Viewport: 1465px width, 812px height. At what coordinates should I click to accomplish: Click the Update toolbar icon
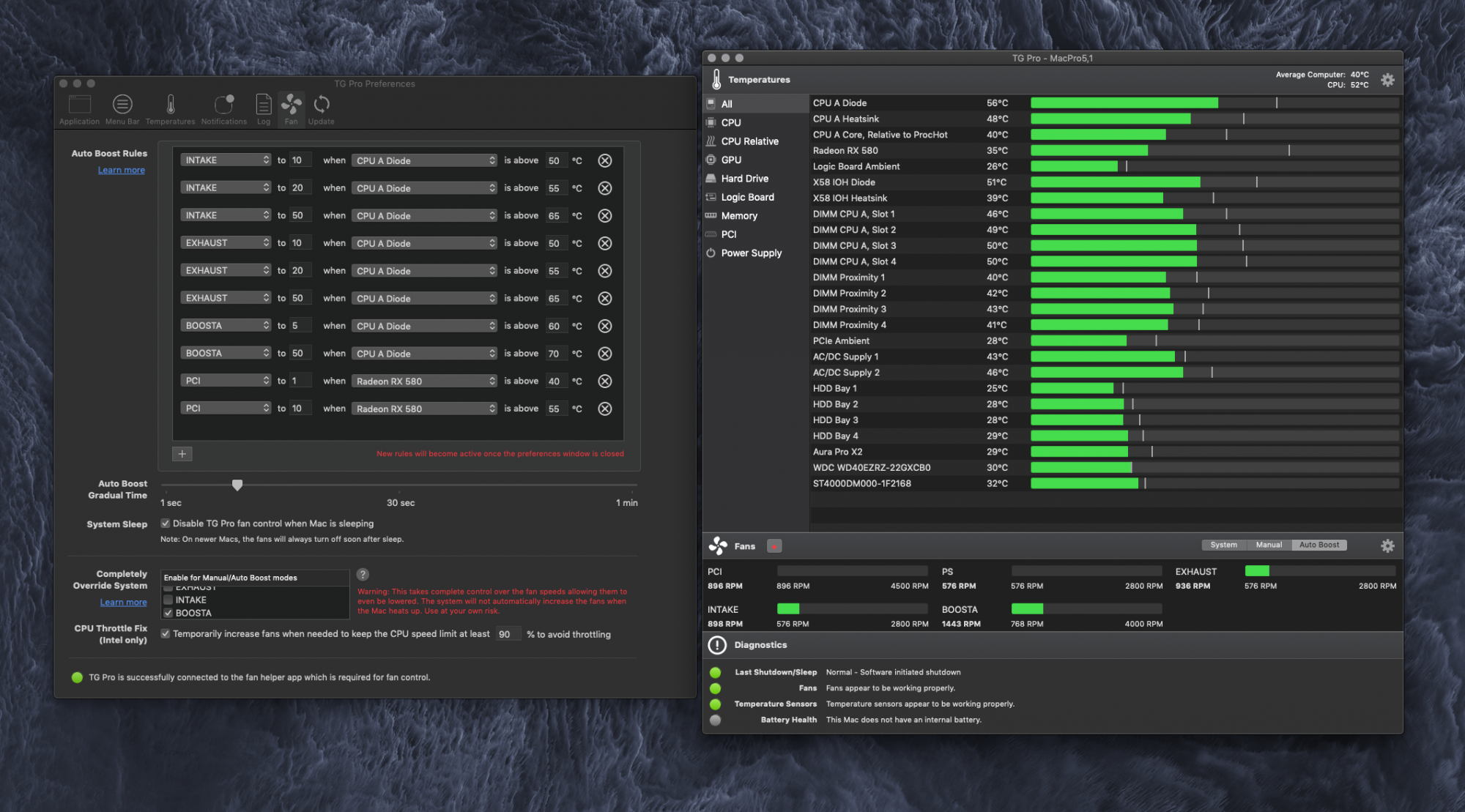tap(321, 105)
